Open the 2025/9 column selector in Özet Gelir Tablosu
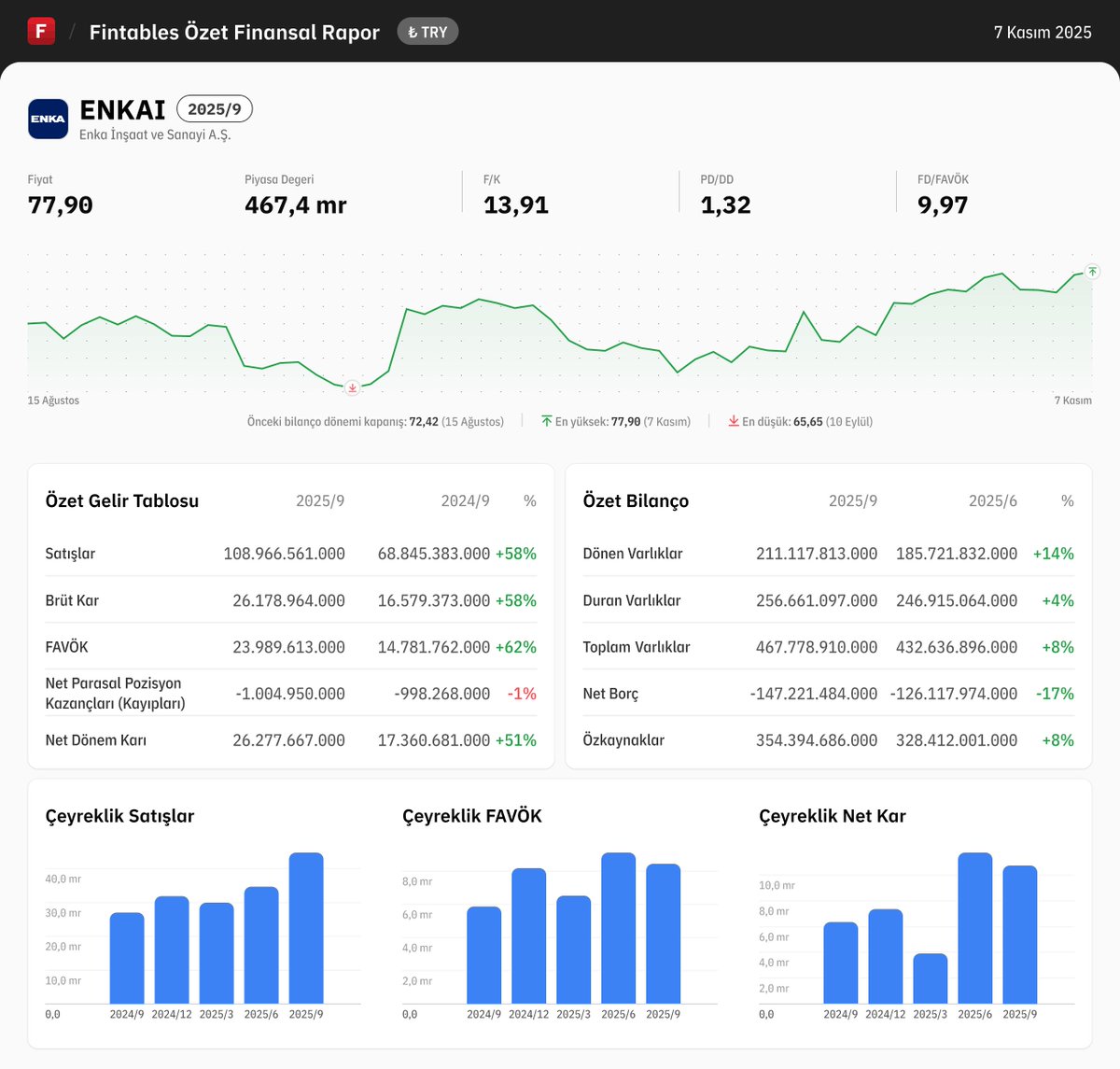The image size is (1120, 1069). [x=322, y=500]
